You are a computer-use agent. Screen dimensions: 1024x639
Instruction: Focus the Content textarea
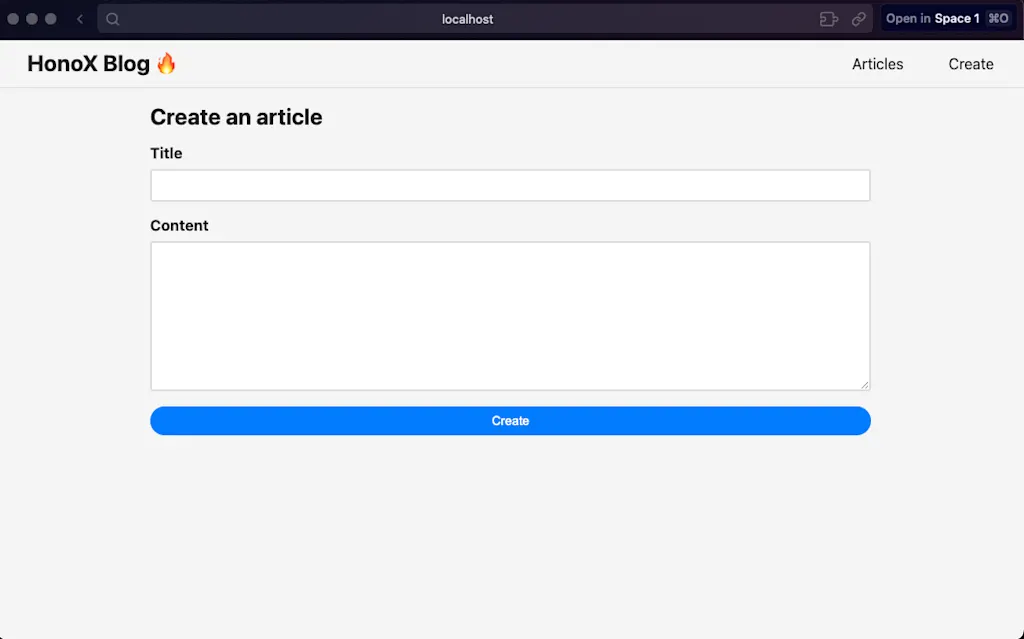[510, 316]
